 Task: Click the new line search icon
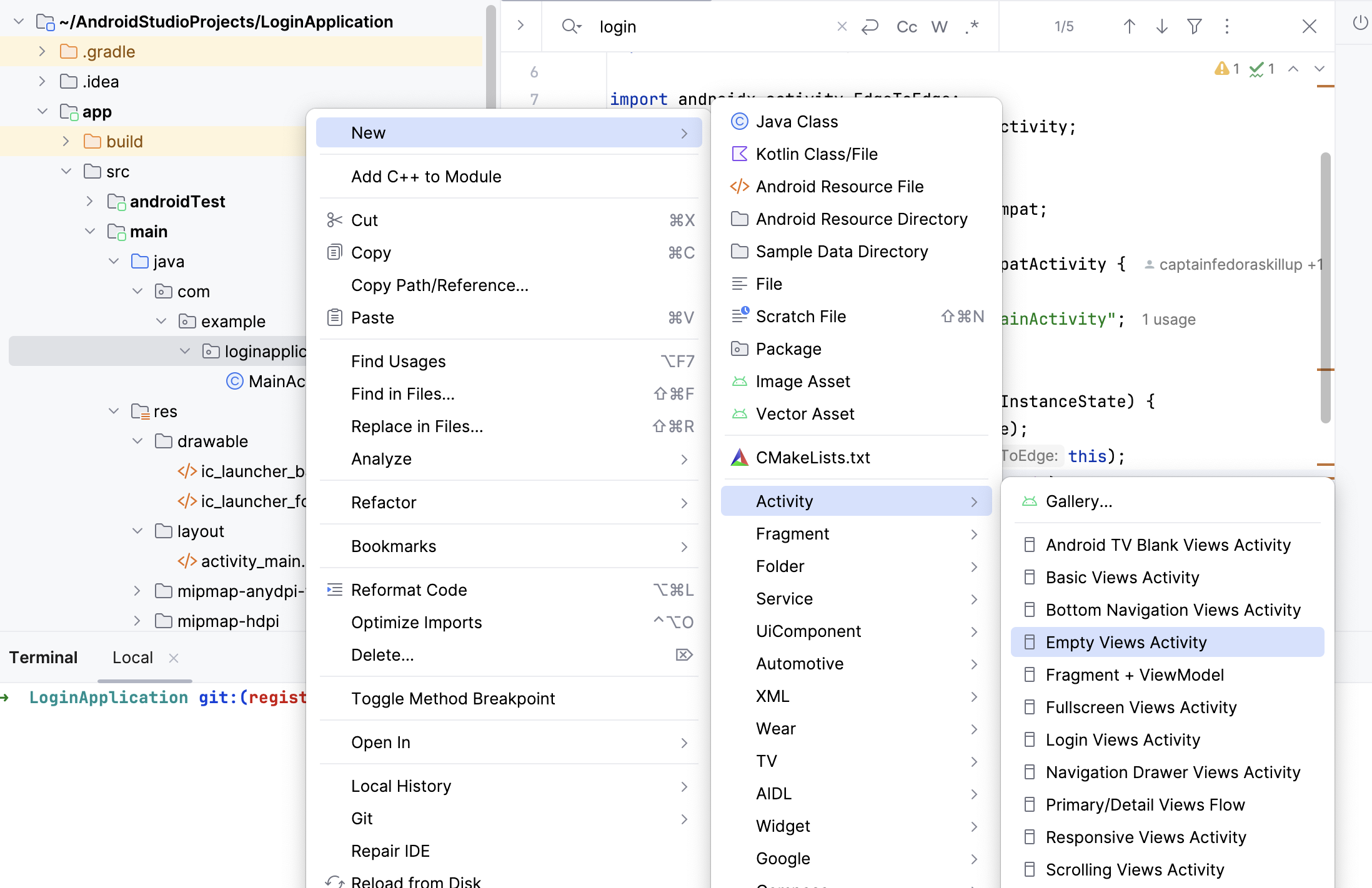[870, 27]
